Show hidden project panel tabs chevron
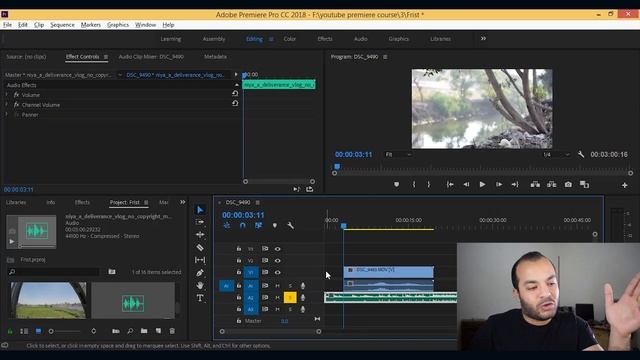640x360 pixels. 182,202
